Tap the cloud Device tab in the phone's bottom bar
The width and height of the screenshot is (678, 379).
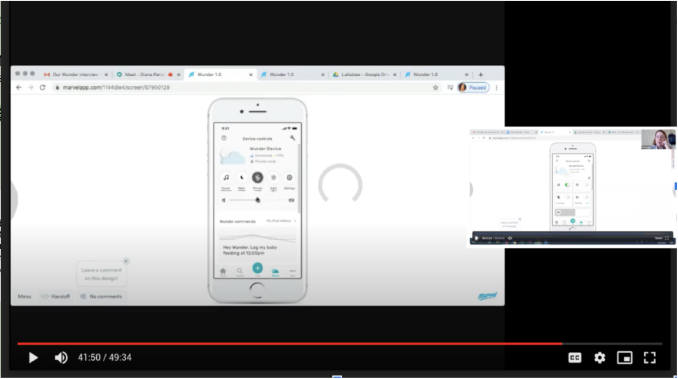pyautogui.click(x=275, y=272)
